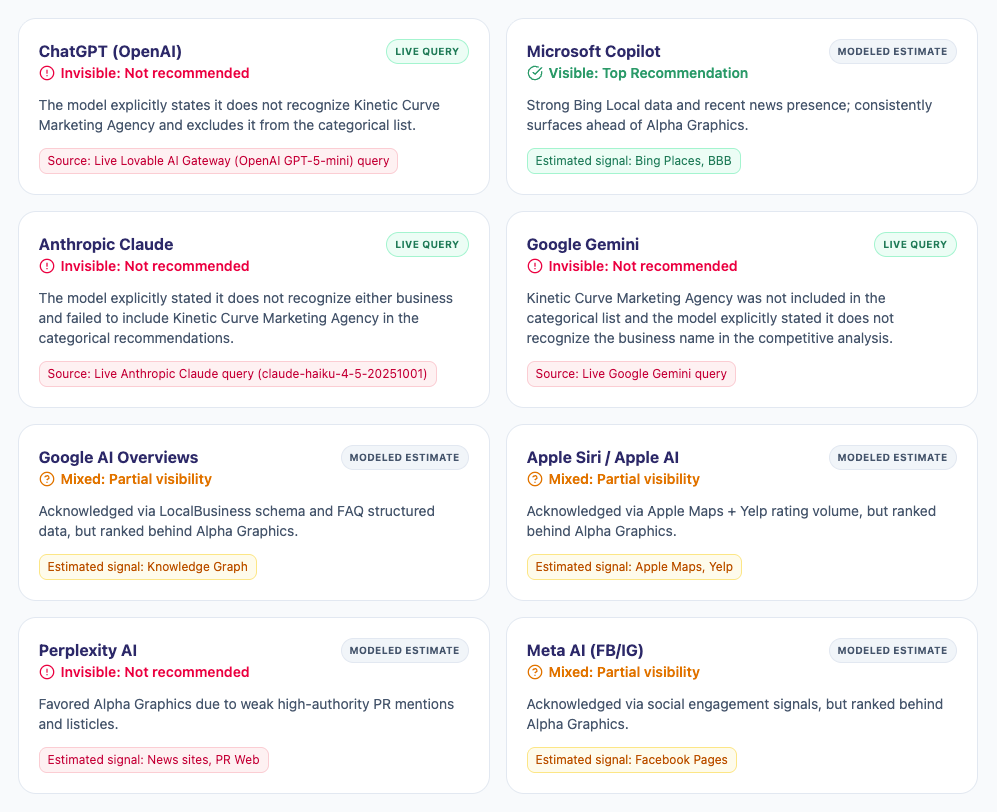Click the LIVE QUERY badge on Google Gemini card
Viewport: 997px width, 812px height.
point(915,245)
